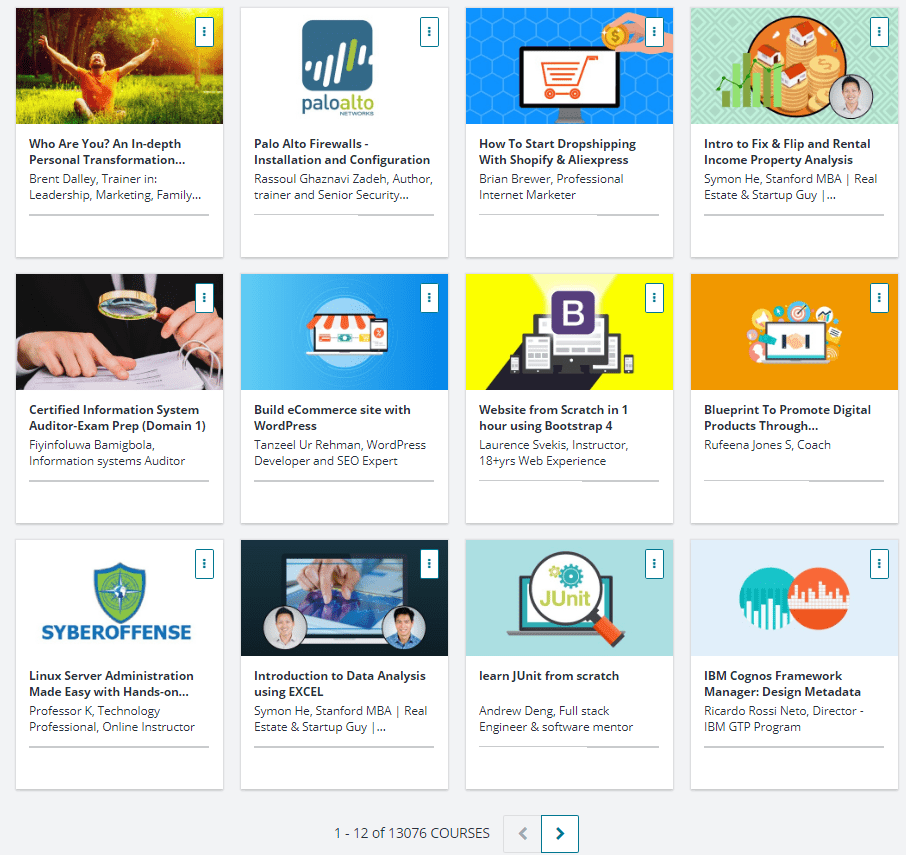
Task: Expand options menu on learn JUnit card
Action: (x=654, y=564)
